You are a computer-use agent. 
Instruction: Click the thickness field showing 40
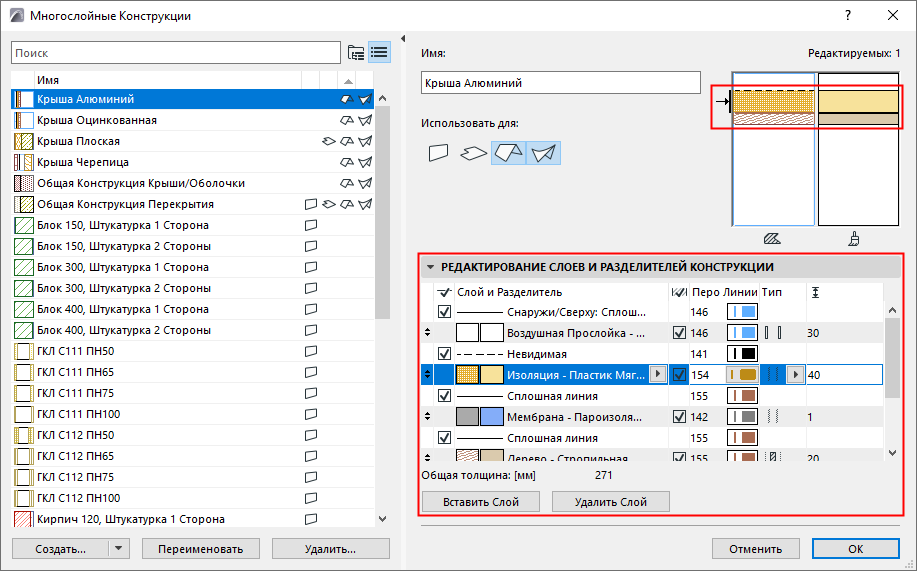(844, 375)
